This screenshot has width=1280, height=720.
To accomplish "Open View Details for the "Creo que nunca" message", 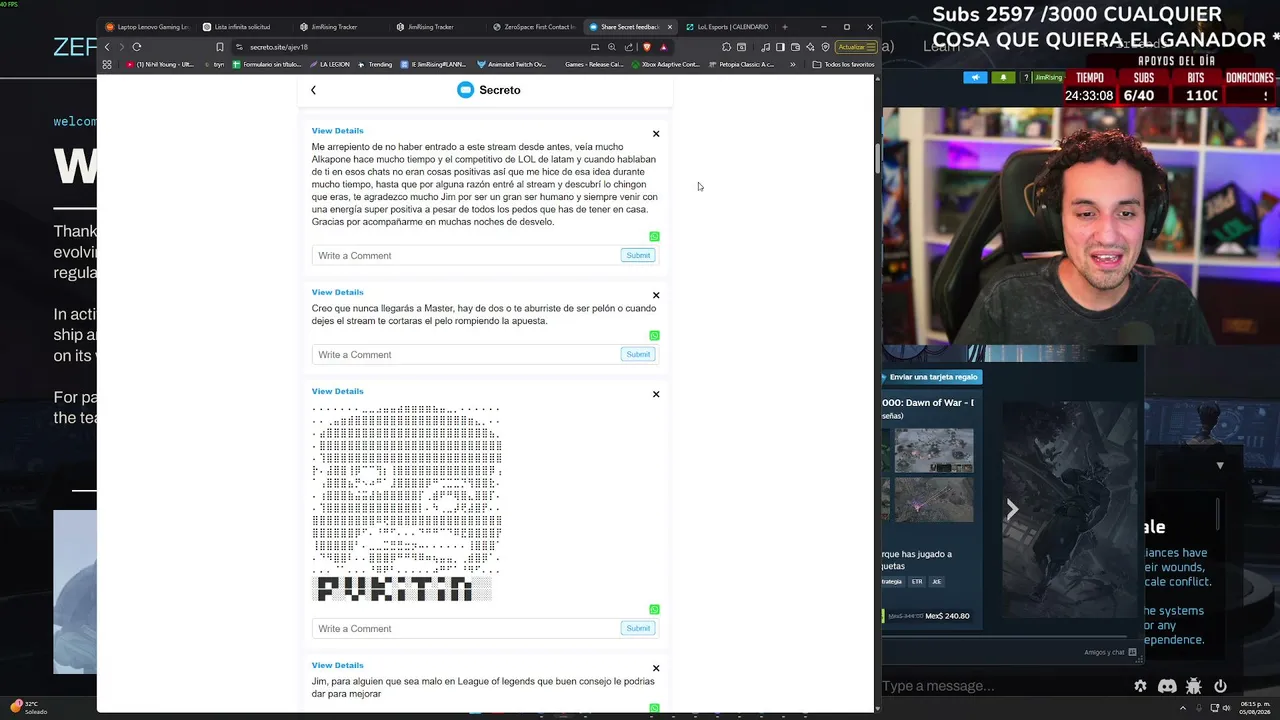I will coord(337,292).
